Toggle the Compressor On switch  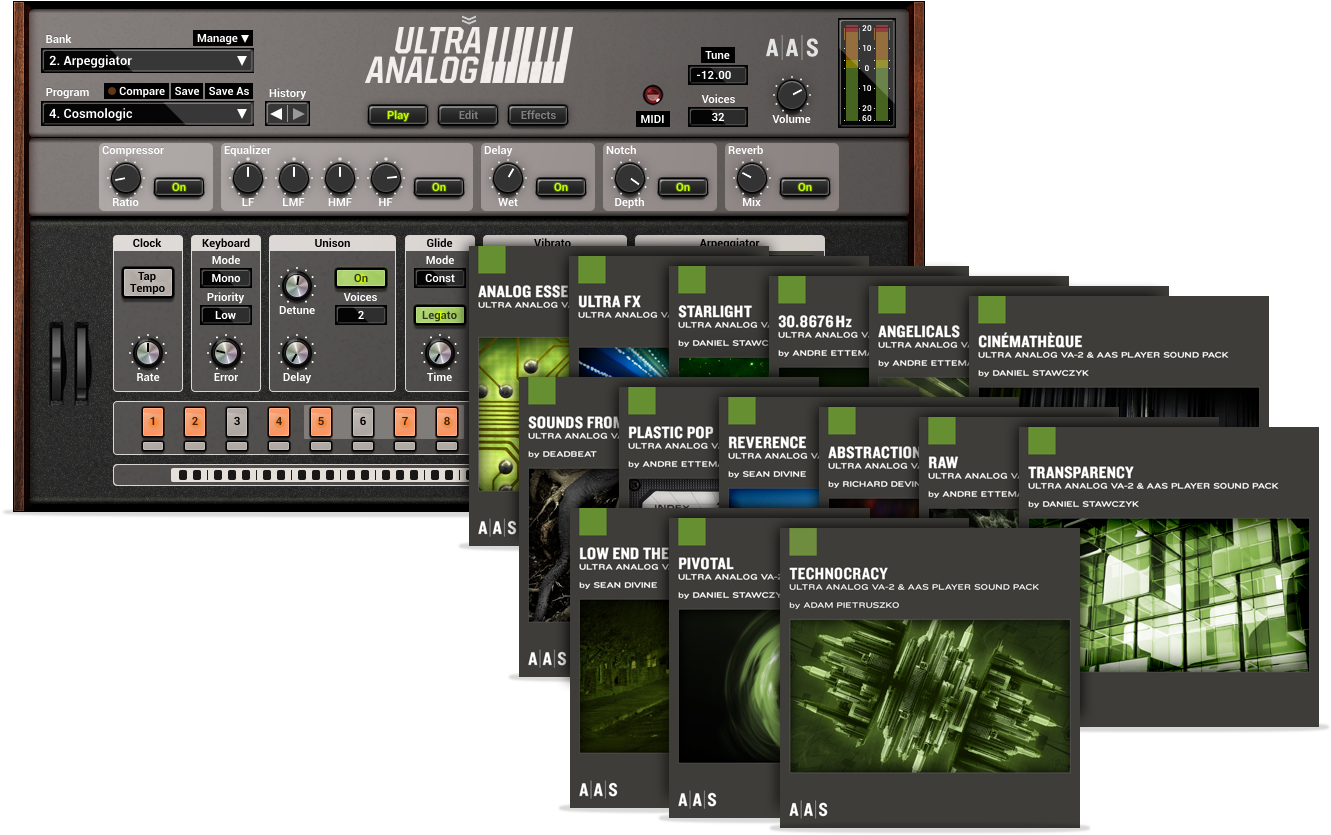click(x=179, y=187)
